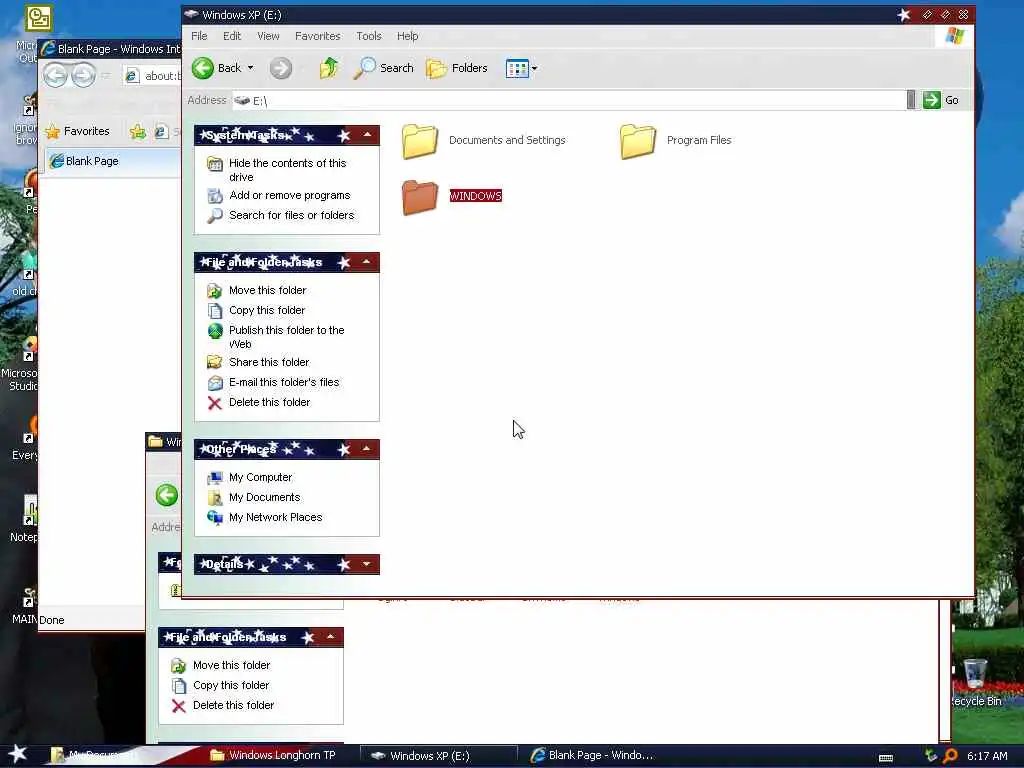Click the 6:17 AM system clock

pyautogui.click(x=987, y=756)
